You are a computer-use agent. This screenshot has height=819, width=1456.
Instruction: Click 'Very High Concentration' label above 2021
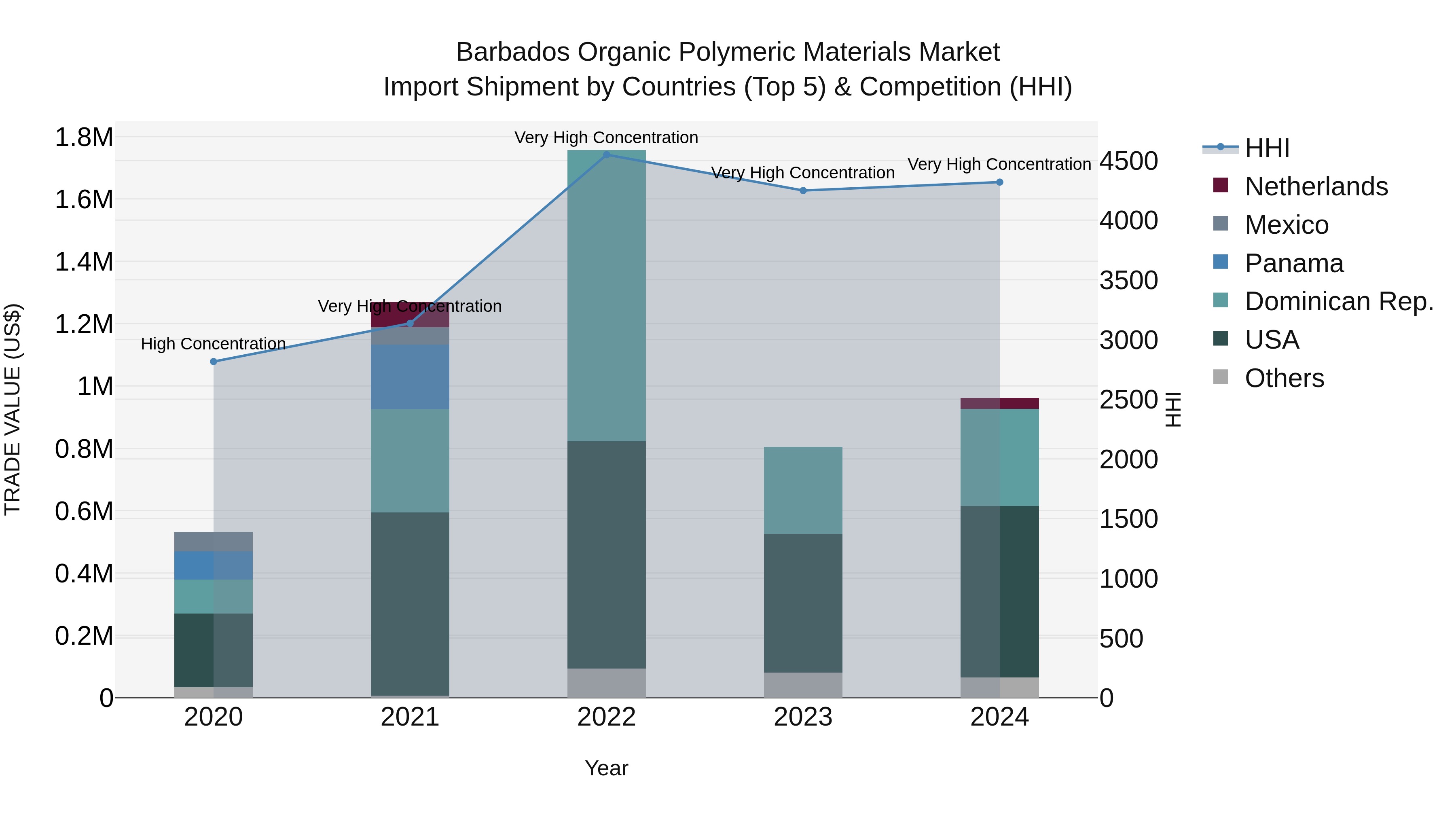410,306
